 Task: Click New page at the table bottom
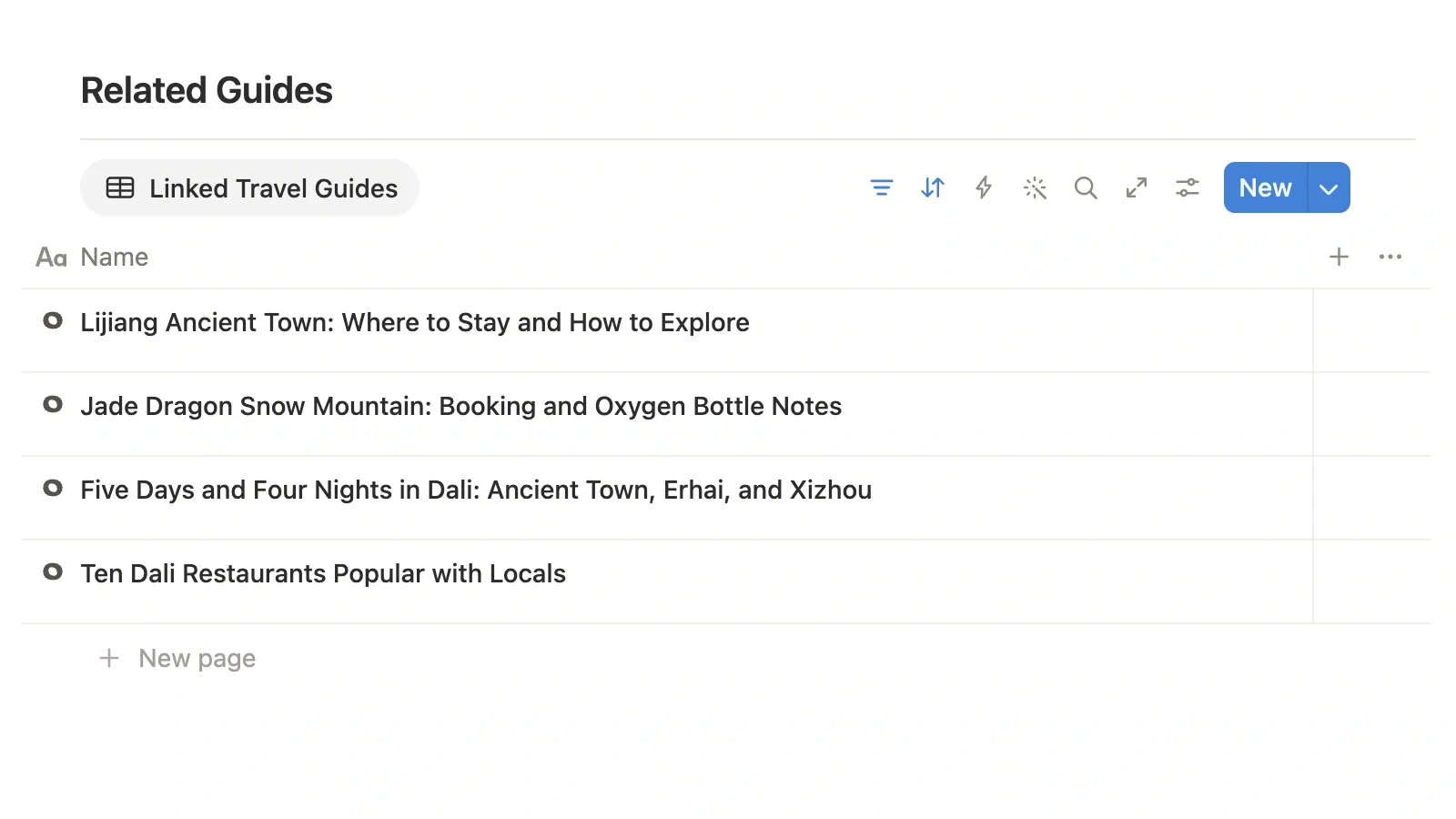(177, 658)
